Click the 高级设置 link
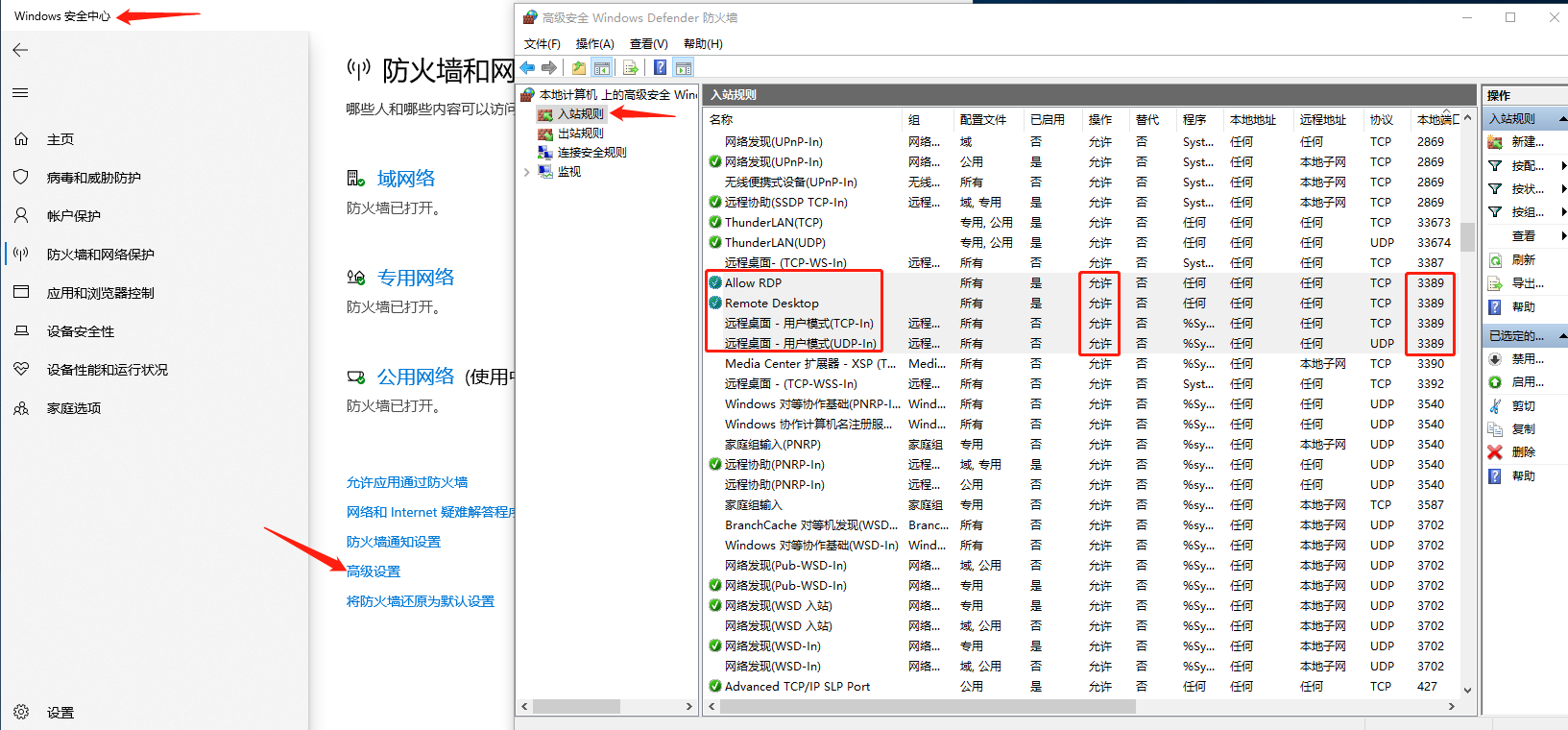1568x730 pixels. [374, 572]
